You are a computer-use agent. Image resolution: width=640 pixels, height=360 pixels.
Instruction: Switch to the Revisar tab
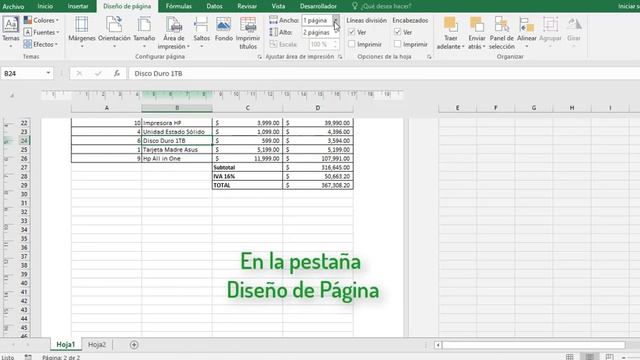(x=247, y=6)
